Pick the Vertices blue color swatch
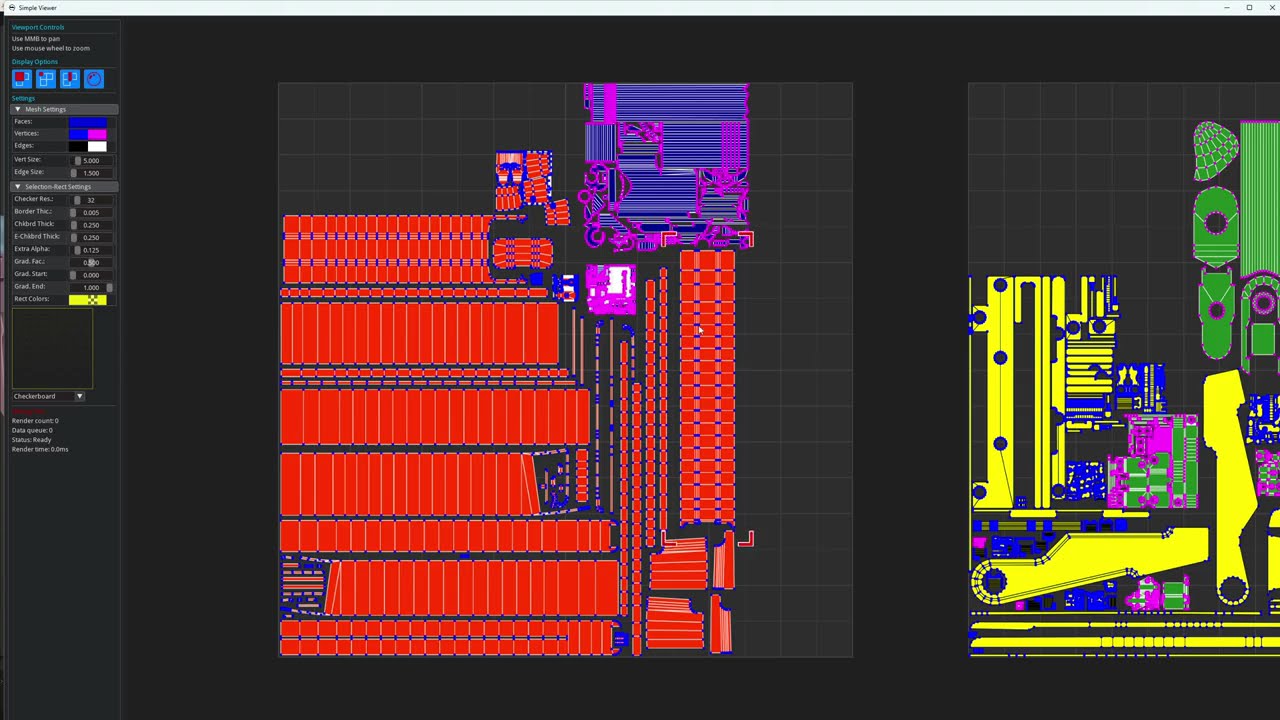 (78, 134)
